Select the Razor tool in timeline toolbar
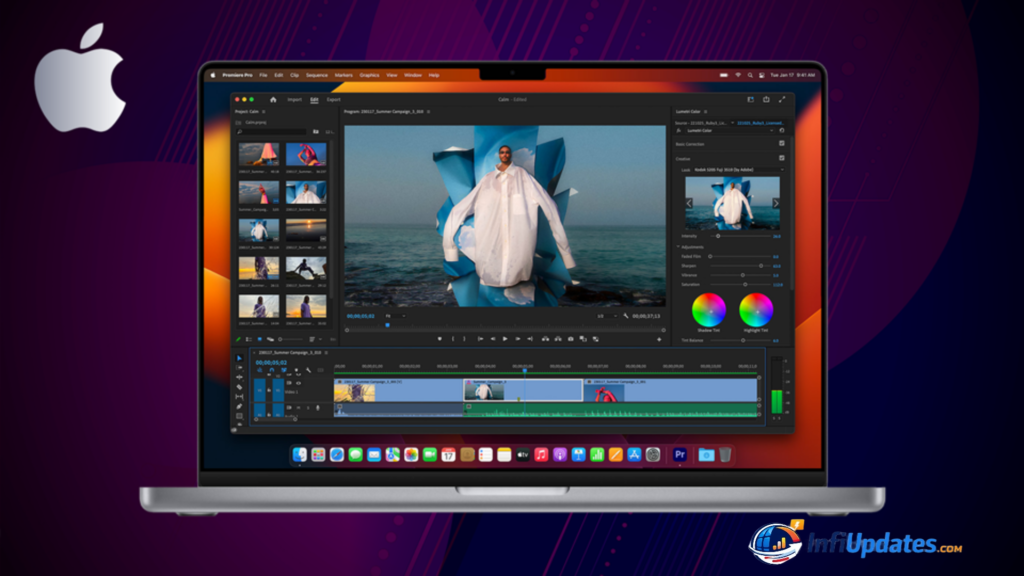Screen dimensions: 1024x576 pos(239,387)
